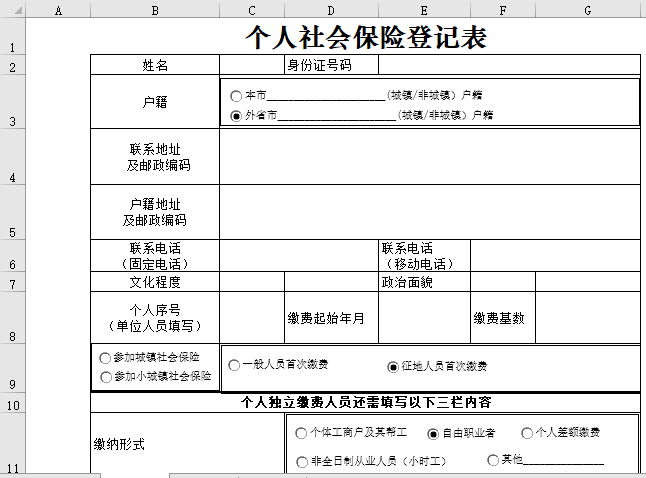
Task: Select the 其他 radio option
Action: (x=492, y=460)
